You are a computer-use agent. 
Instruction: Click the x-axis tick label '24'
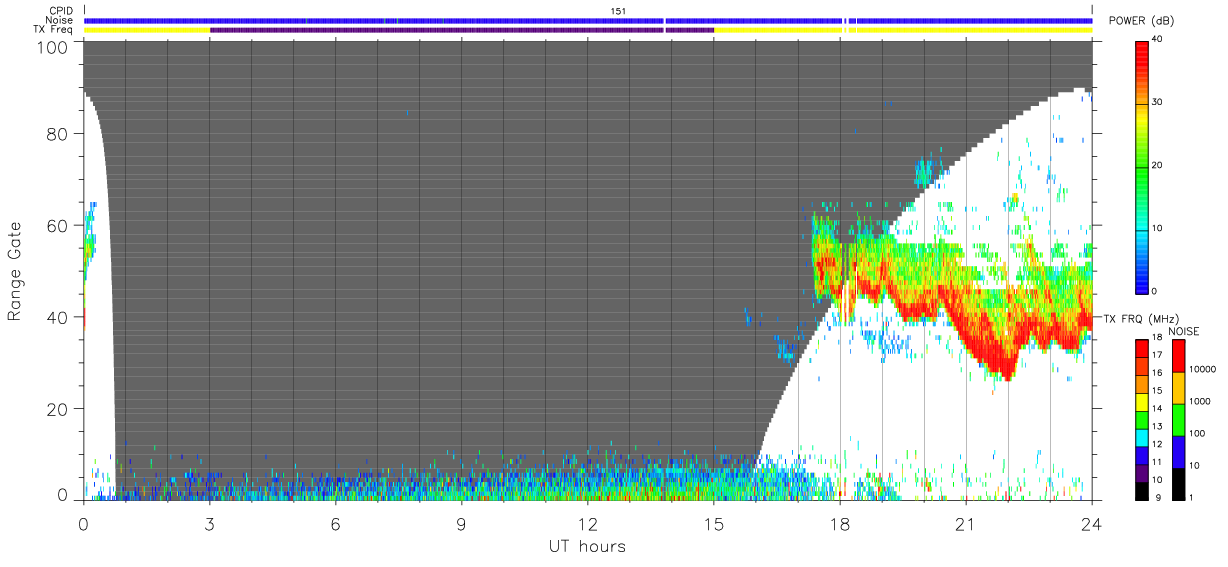[x=1092, y=523]
